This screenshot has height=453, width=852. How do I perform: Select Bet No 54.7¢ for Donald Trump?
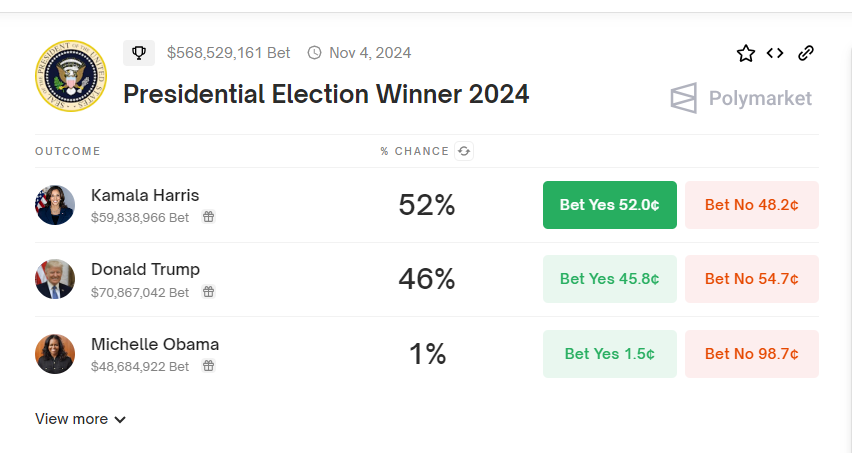tap(751, 279)
